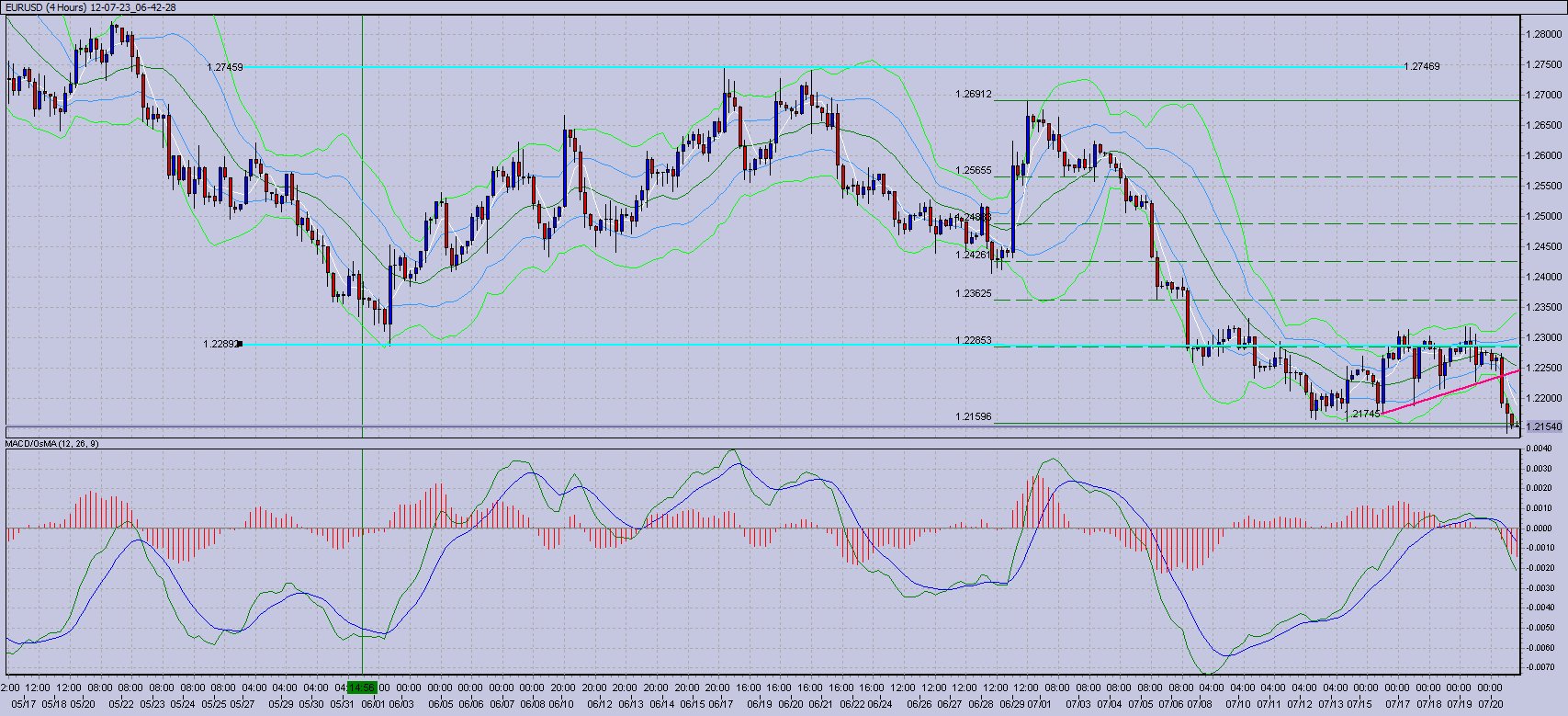The image size is (1568, 716).
Task: Click the 1.26912 resistance level label
Action: pyautogui.click(x=973, y=94)
